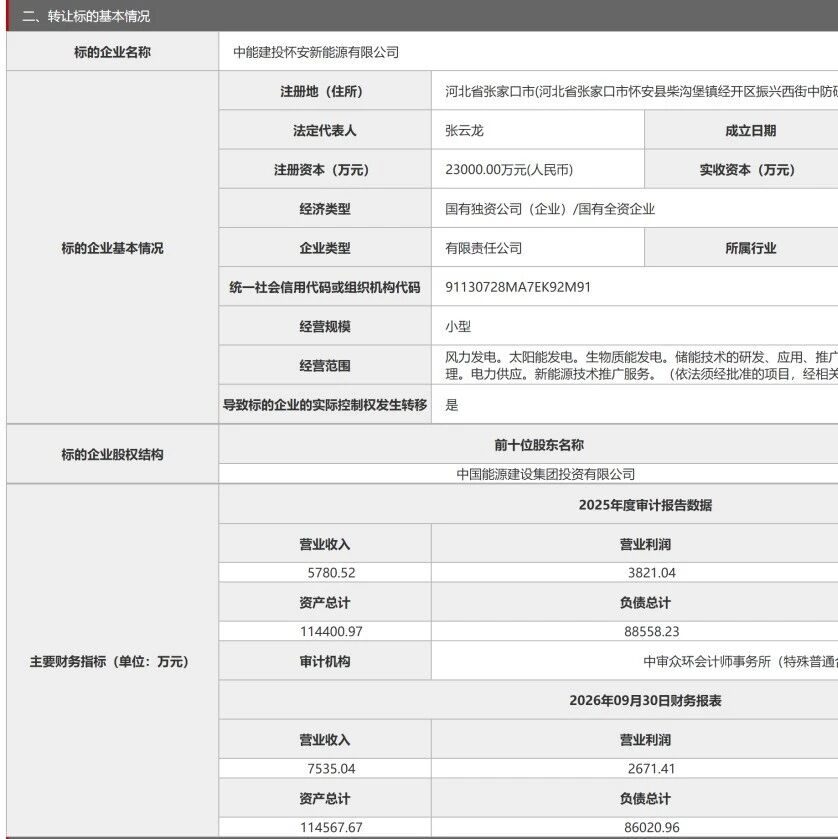The image size is (838, 839).
Task: Select total liabilities 86020.96
Action: point(651,827)
